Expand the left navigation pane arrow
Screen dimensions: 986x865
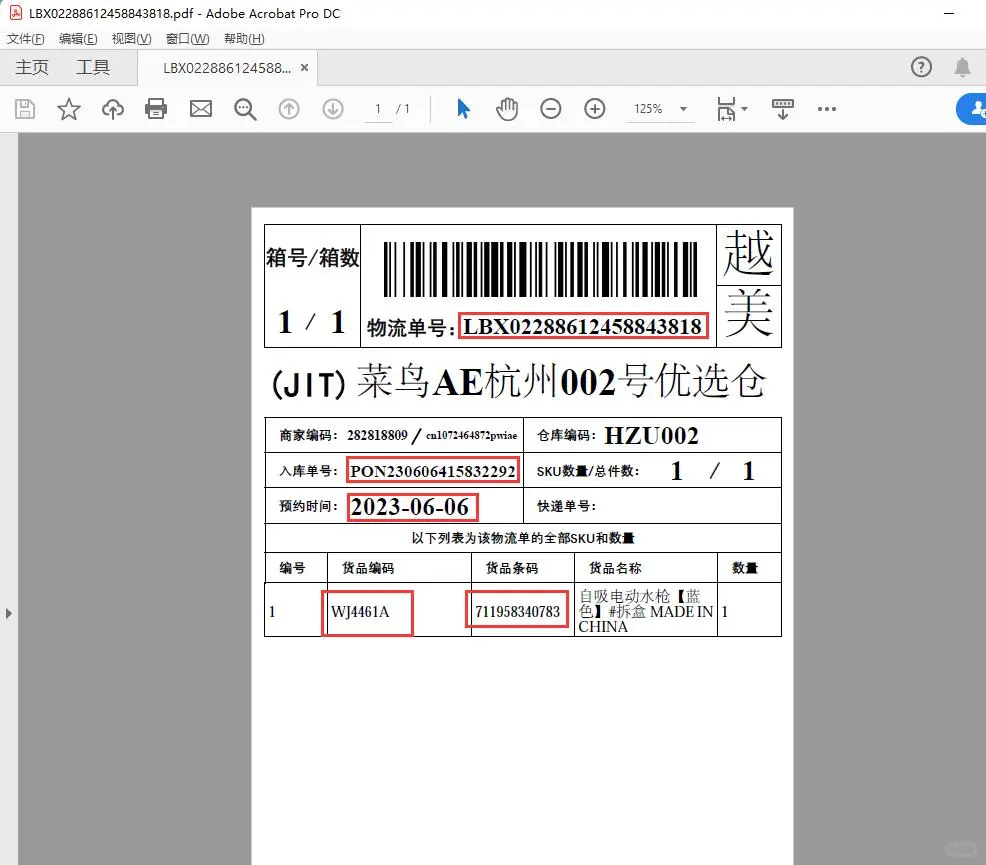coord(8,613)
